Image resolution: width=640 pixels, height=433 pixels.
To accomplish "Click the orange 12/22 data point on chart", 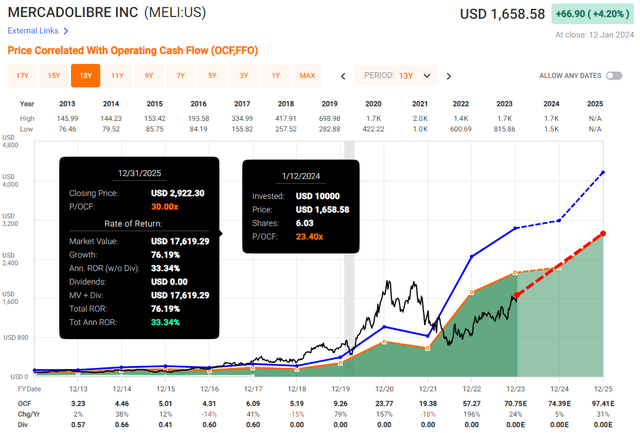I will click(x=471, y=292).
